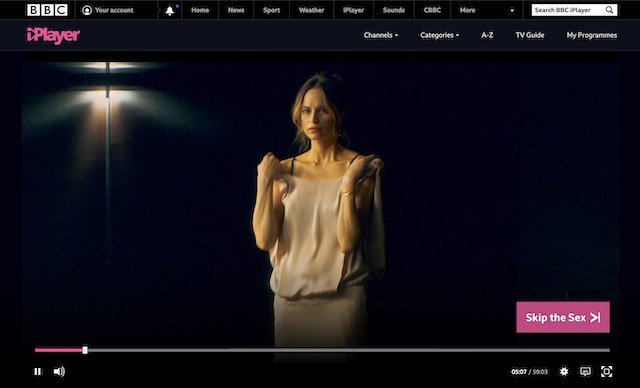This screenshot has width=640, height=388.
Task: Focus the Search BBC iPlayer field
Action: [568, 10]
